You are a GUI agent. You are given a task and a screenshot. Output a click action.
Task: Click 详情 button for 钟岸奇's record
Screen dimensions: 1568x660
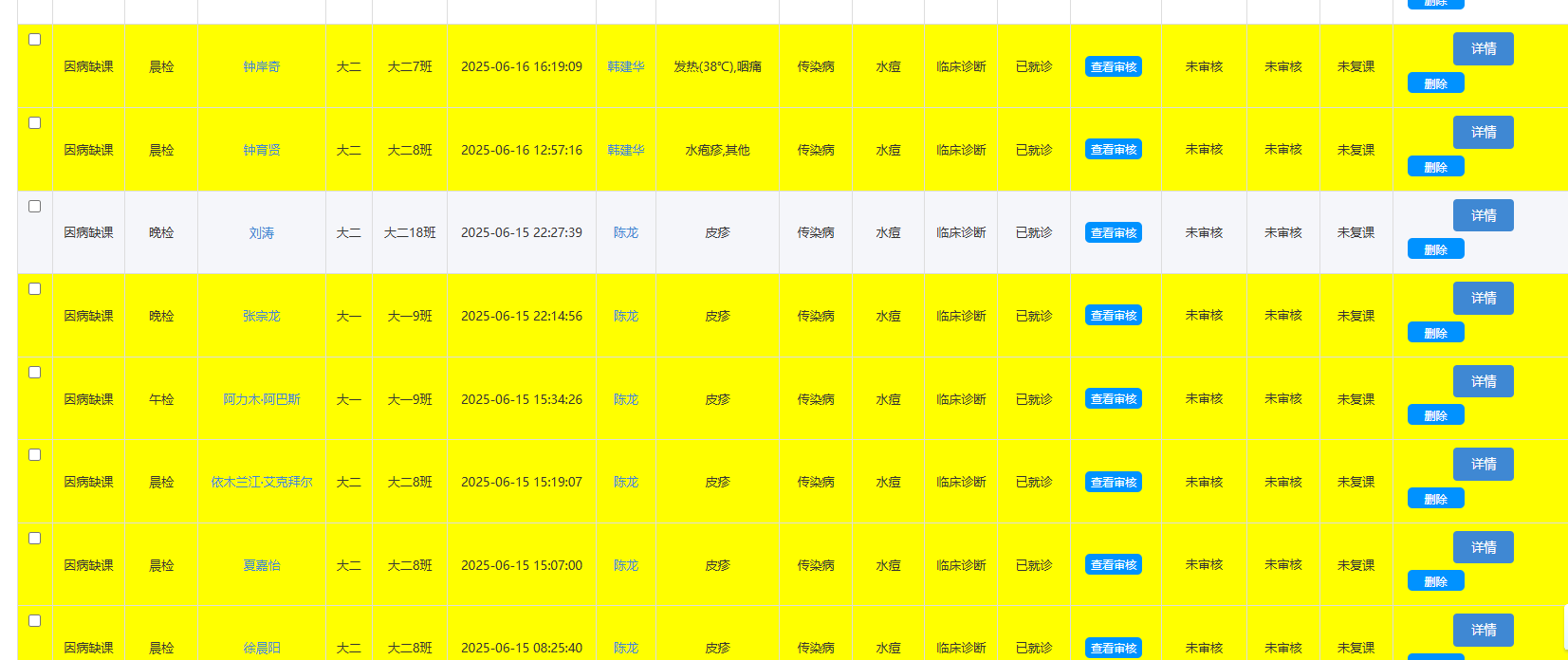[1483, 48]
